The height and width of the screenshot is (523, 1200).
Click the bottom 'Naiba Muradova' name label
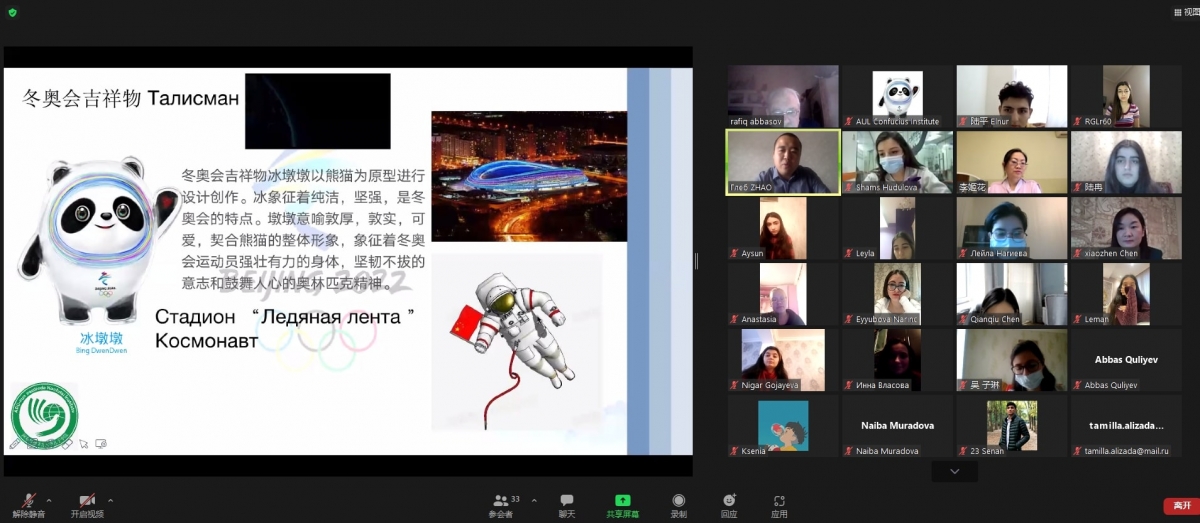pos(887,451)
